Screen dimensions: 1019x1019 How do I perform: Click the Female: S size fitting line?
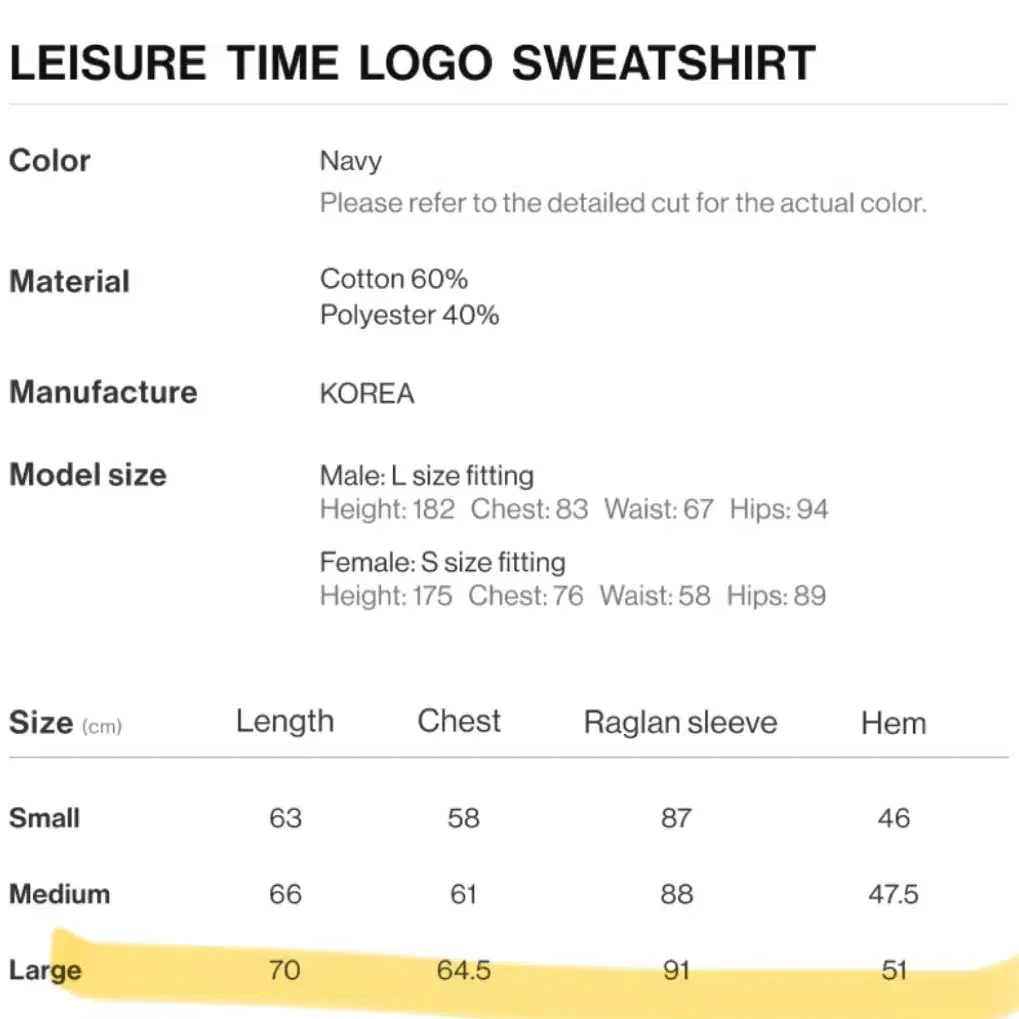pyautogui.click(x=443, y=562)
